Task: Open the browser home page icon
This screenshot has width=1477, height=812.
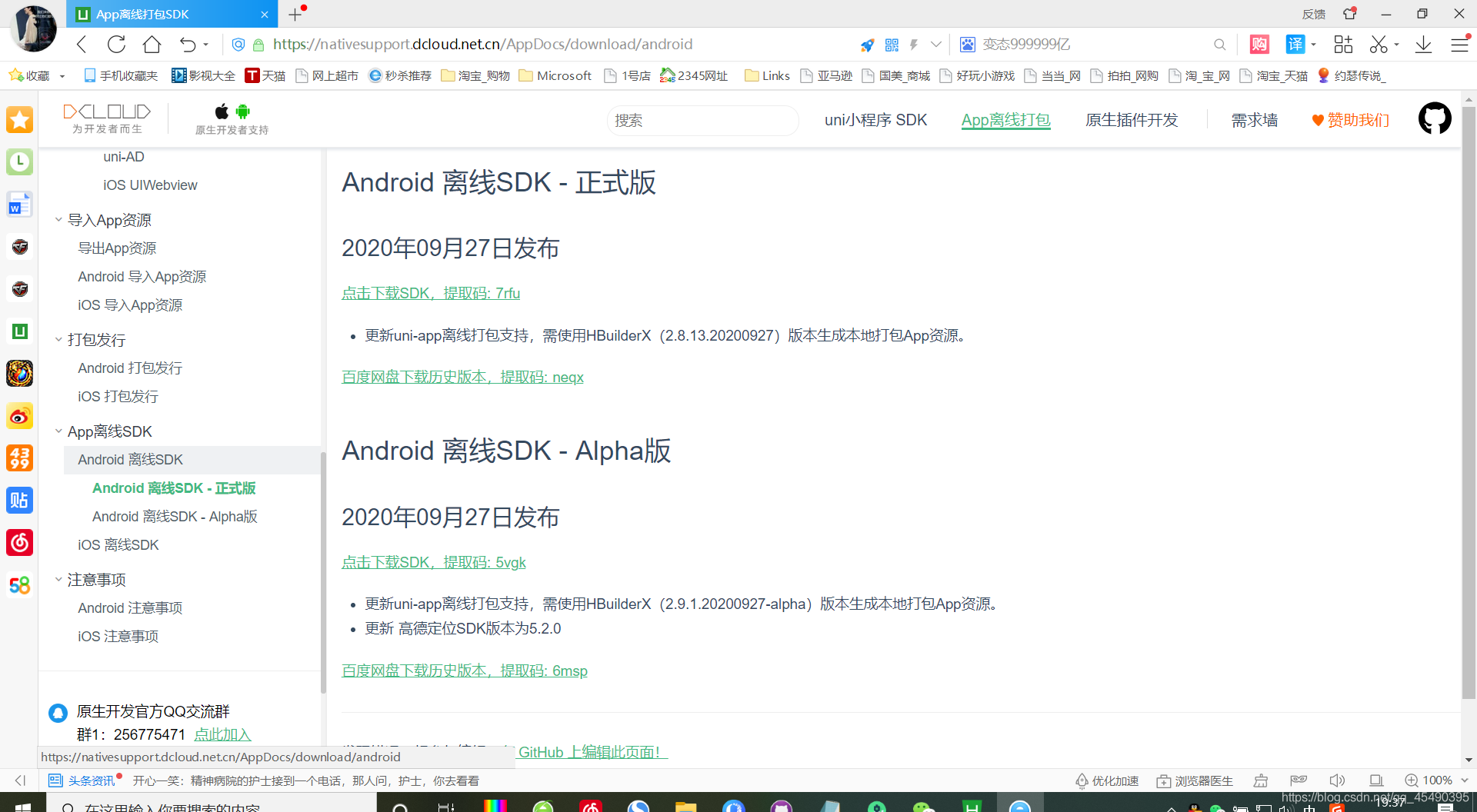Action: (x=152, y=45)
